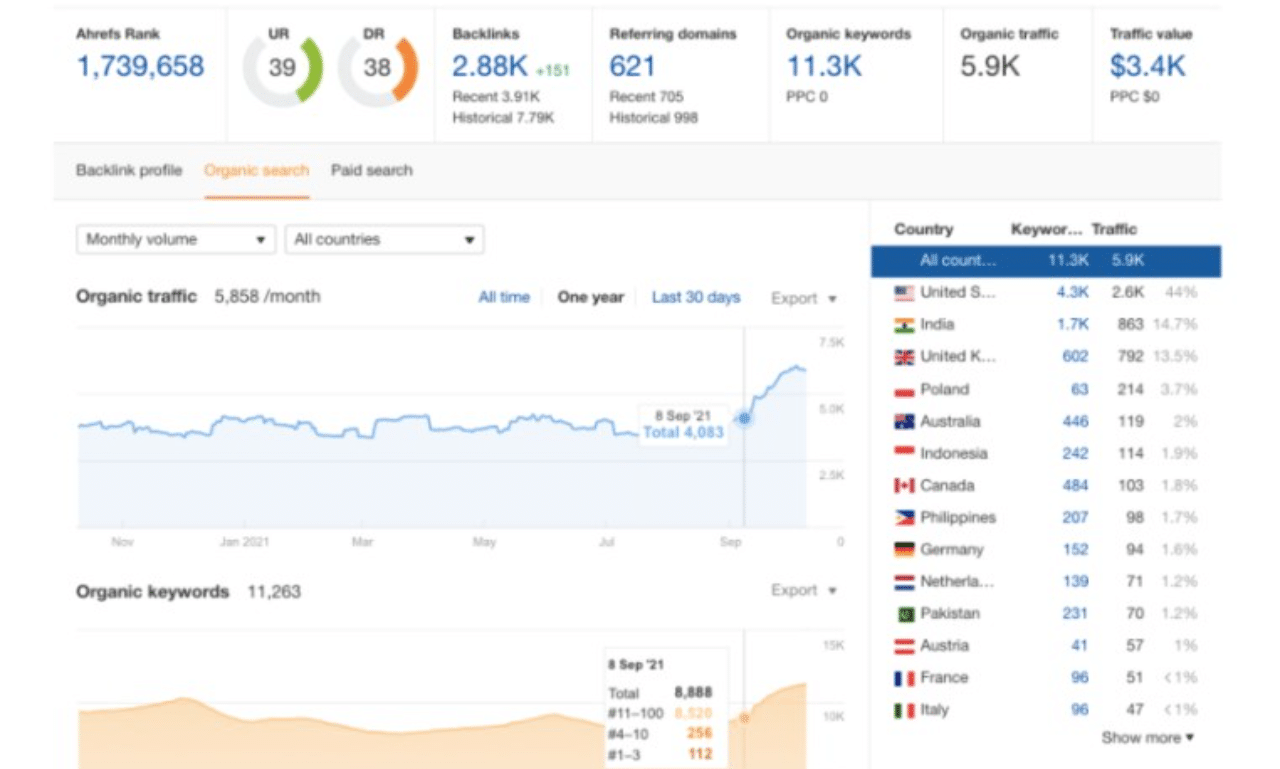Screen dimensions: 1280x769
Task: Expand Show more countries list
Action: tap(1147, 738)
